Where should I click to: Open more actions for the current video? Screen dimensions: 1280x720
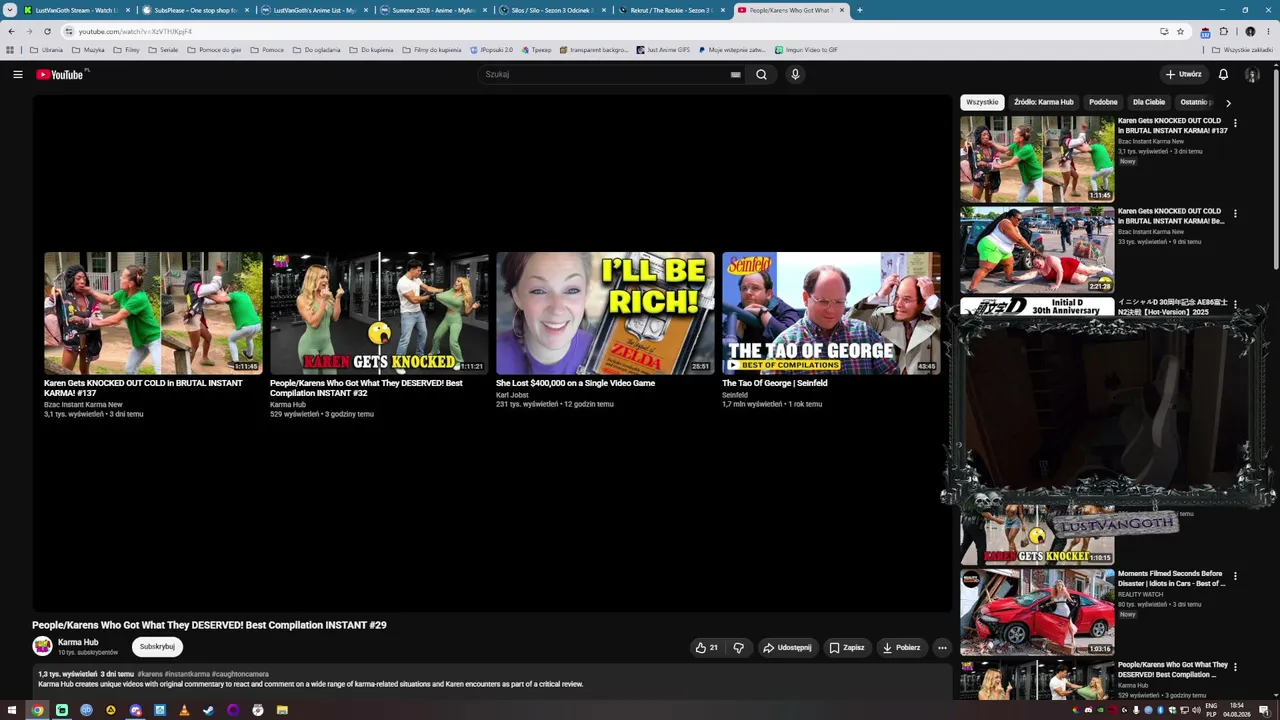(942, 647)
